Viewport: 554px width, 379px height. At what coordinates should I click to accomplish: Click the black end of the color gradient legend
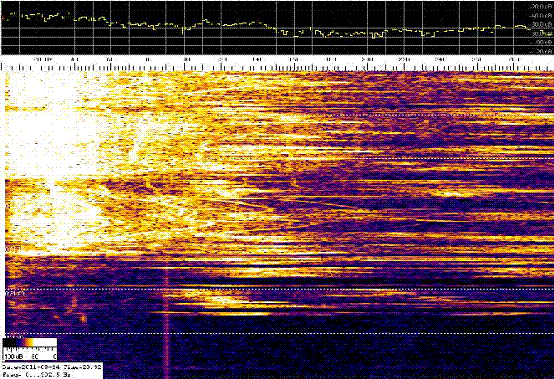[x=9, y=343]
